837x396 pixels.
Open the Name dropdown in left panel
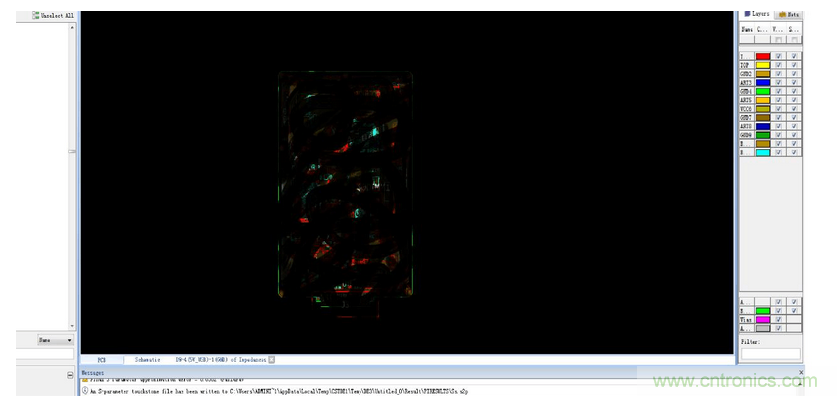(x=56, y=340)
